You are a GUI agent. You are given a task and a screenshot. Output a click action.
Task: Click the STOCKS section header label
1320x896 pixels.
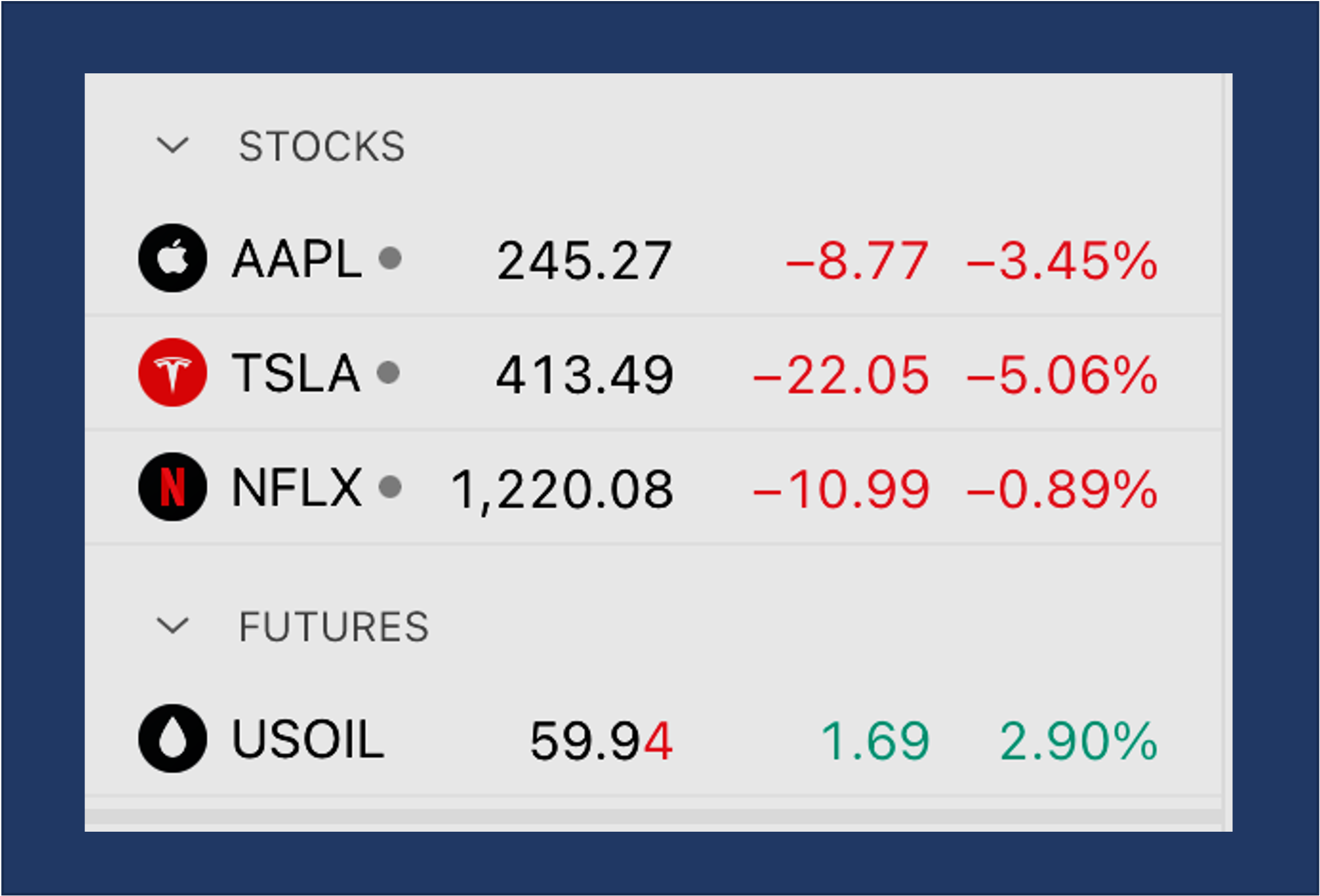(x=322, y=147)
